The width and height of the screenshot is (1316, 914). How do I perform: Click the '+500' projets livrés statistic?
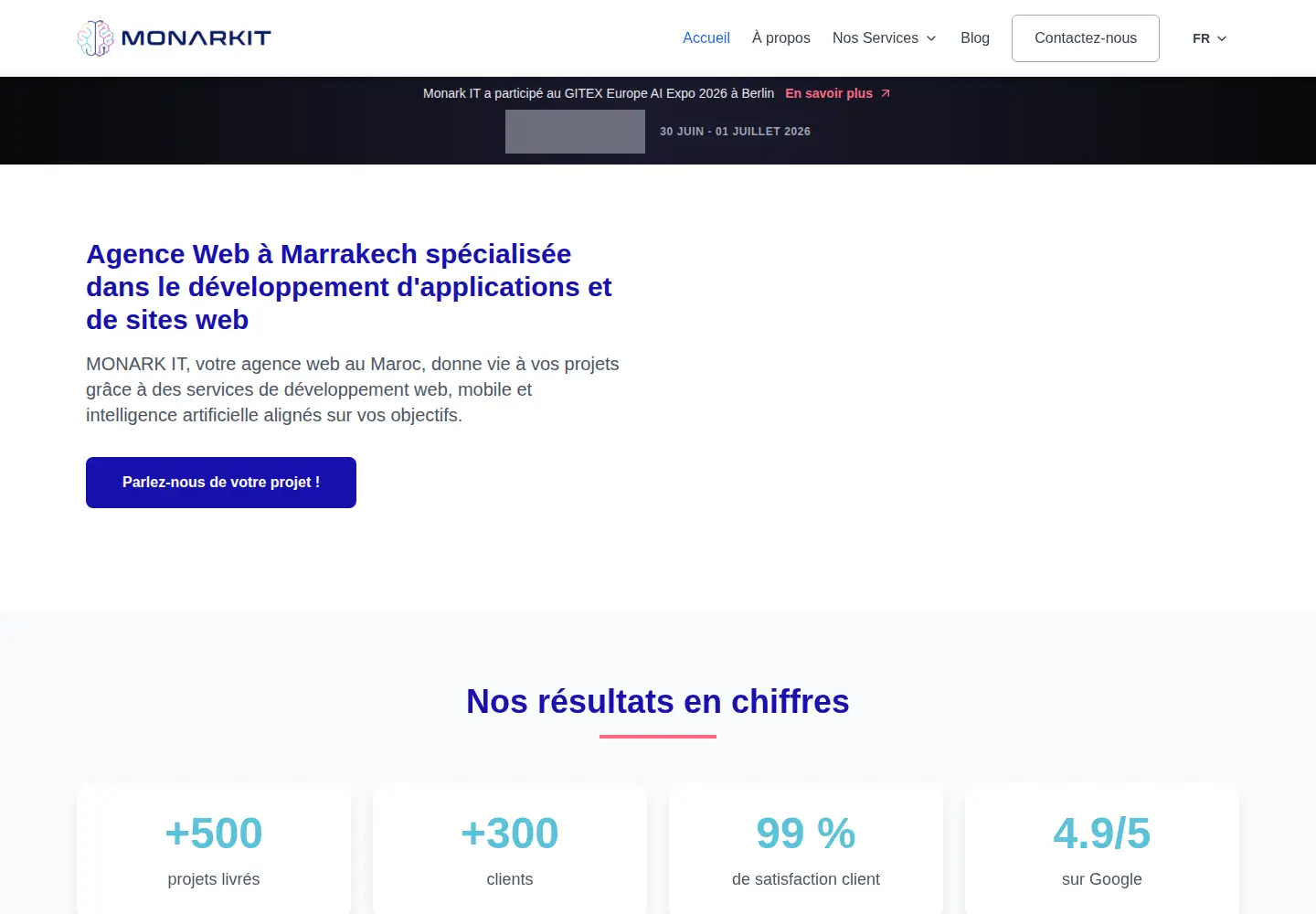[x=214, y=834]
